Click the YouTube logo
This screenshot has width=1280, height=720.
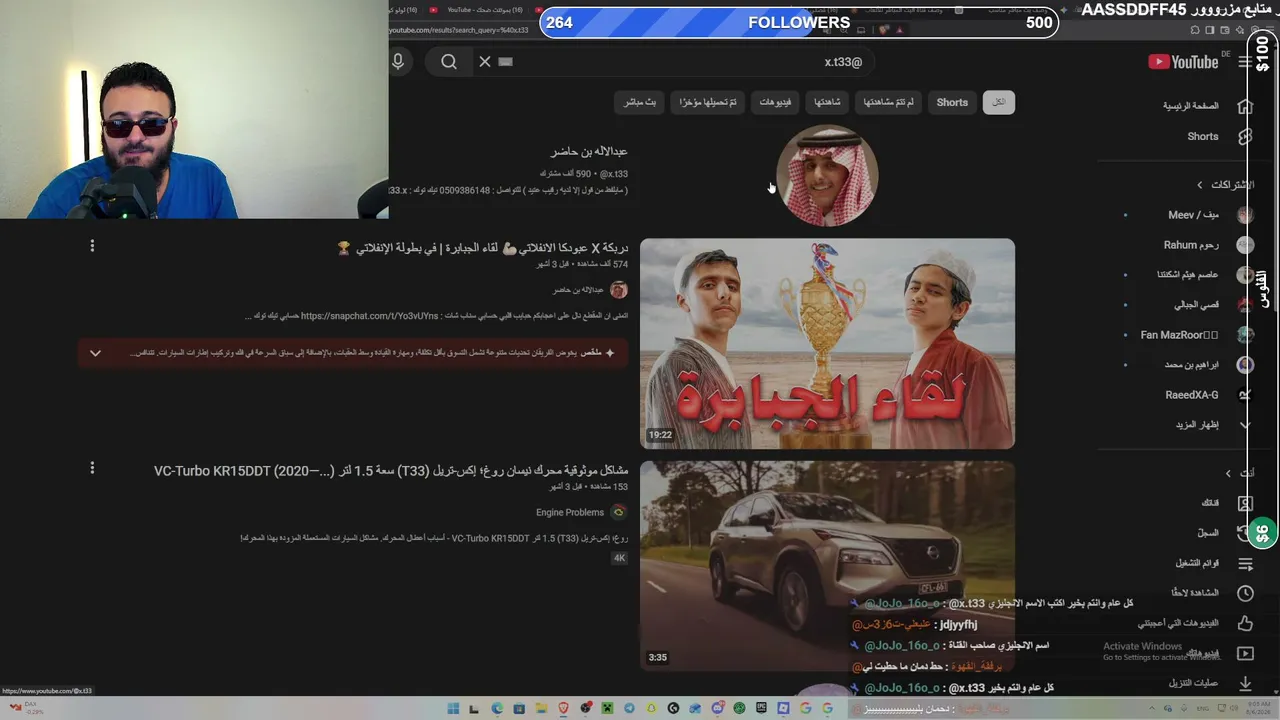[1183, 62]
